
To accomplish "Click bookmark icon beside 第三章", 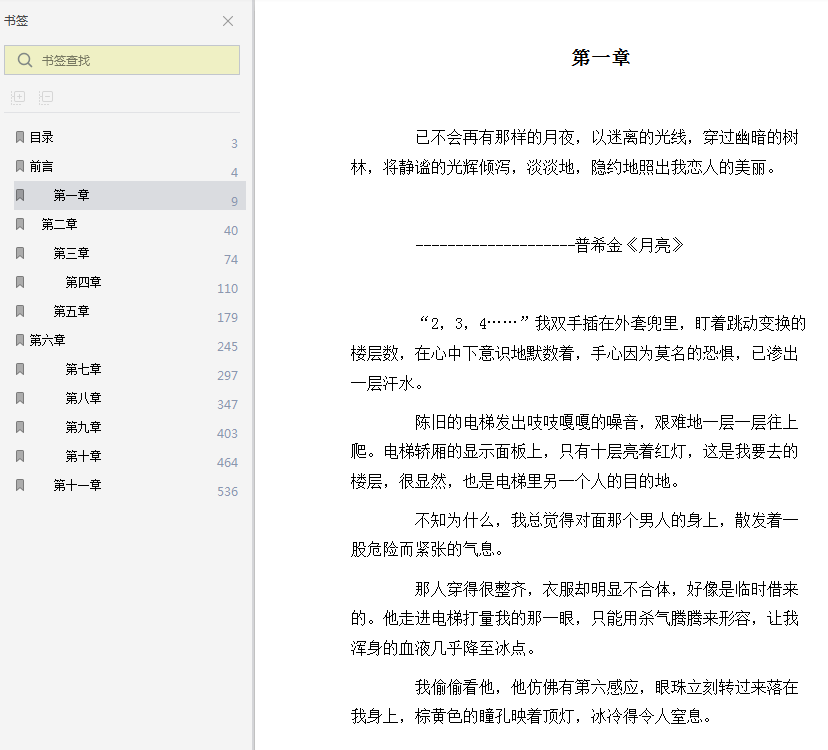I will click(20, 254).
